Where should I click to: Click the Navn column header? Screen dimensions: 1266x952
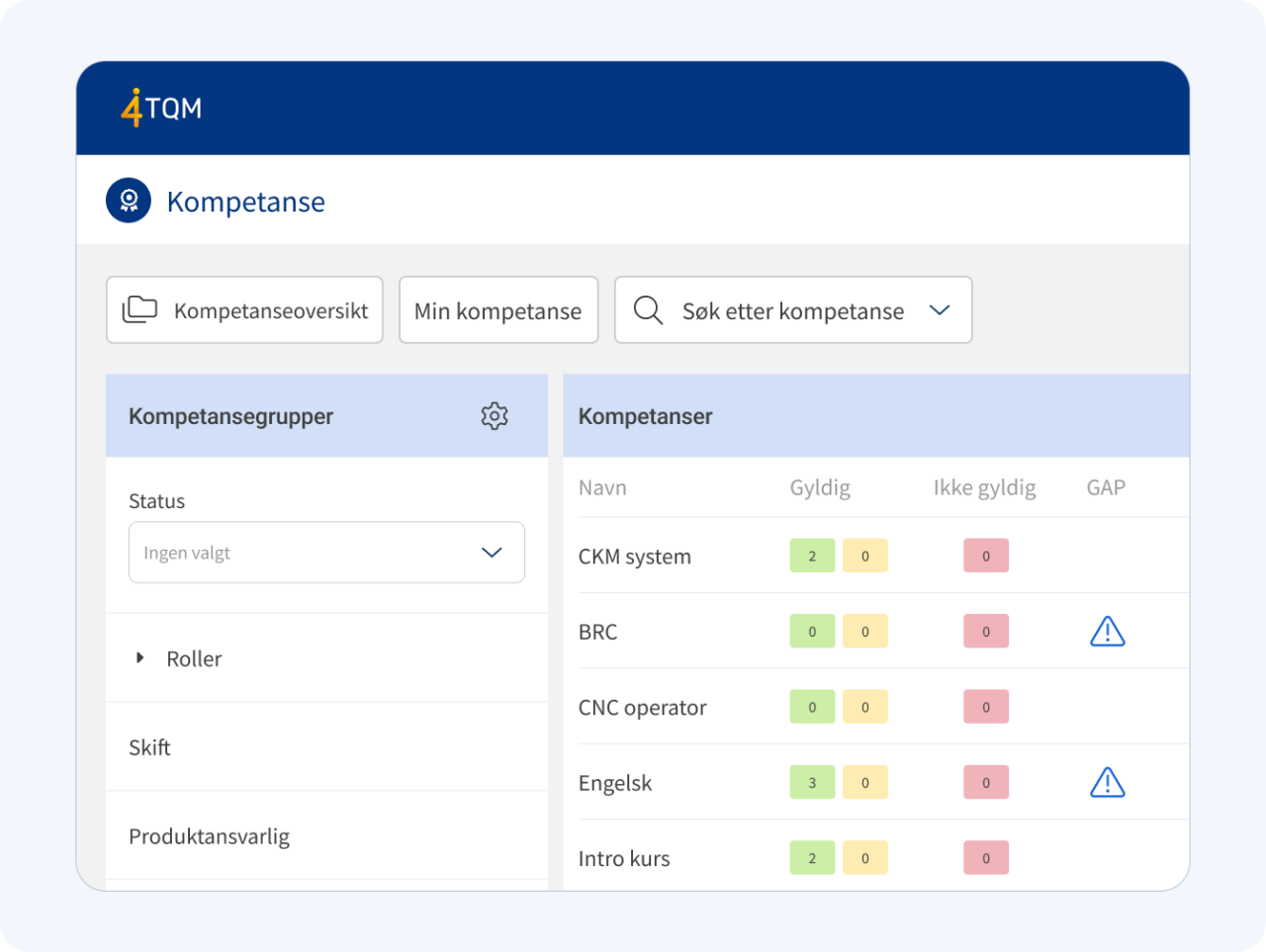tap(602, 487)
